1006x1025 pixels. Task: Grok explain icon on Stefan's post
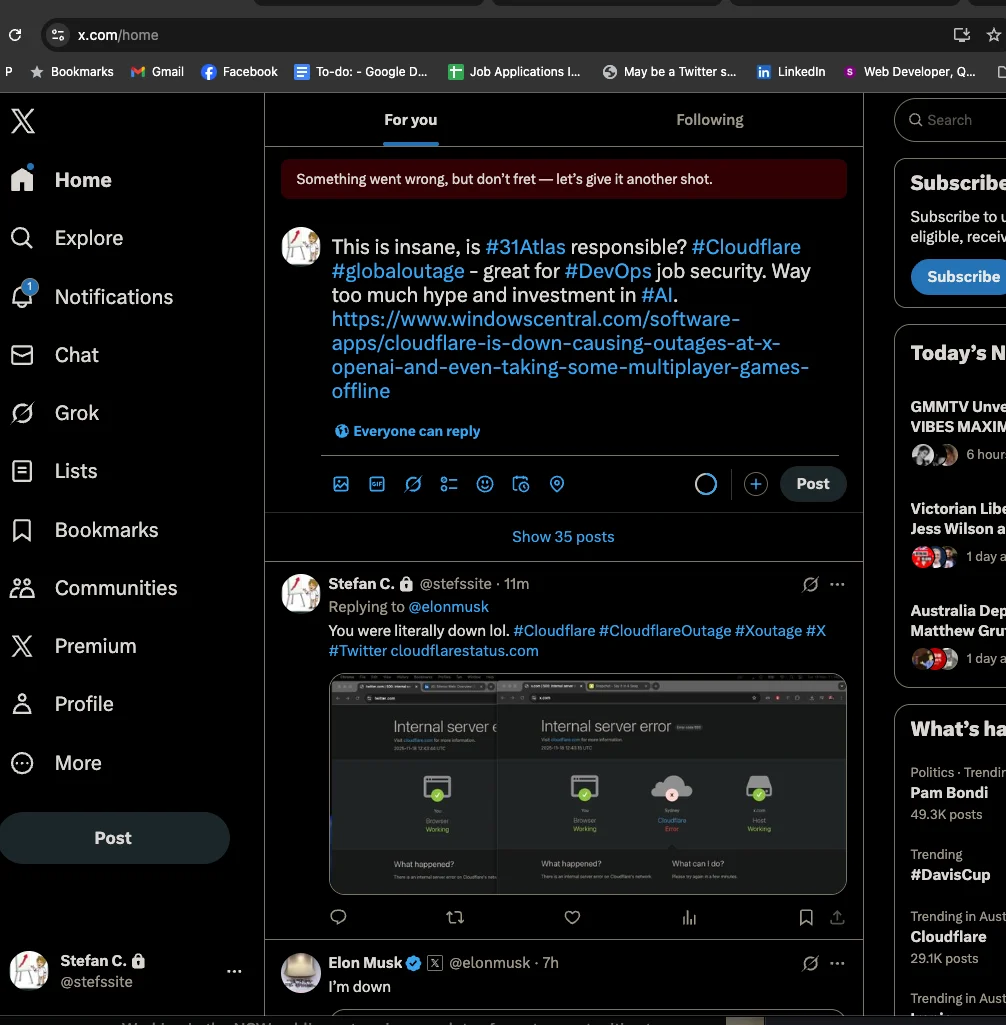coord(810,584)
